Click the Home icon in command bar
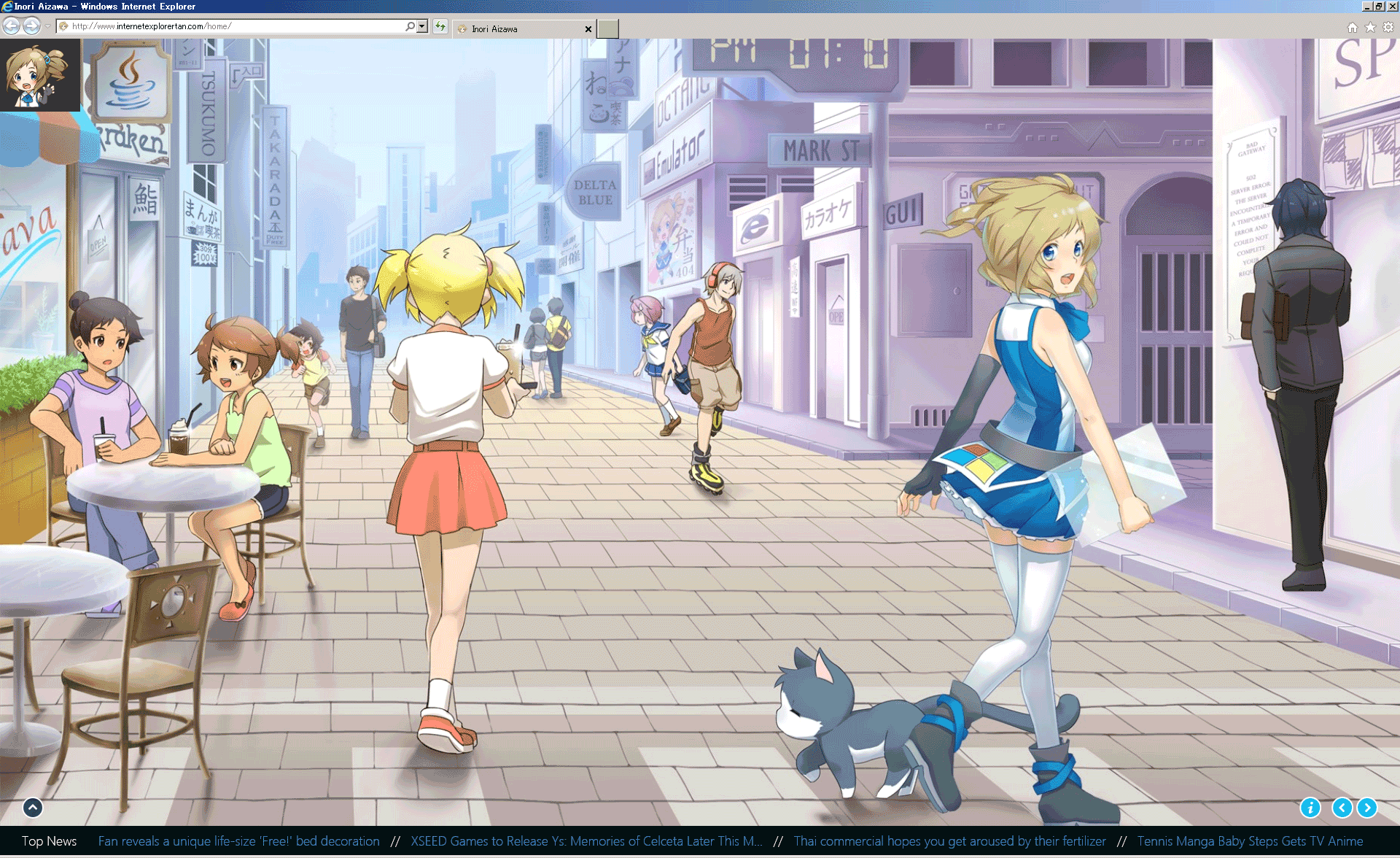The width and height of the screenshot is (1400, 858). 1353,27
